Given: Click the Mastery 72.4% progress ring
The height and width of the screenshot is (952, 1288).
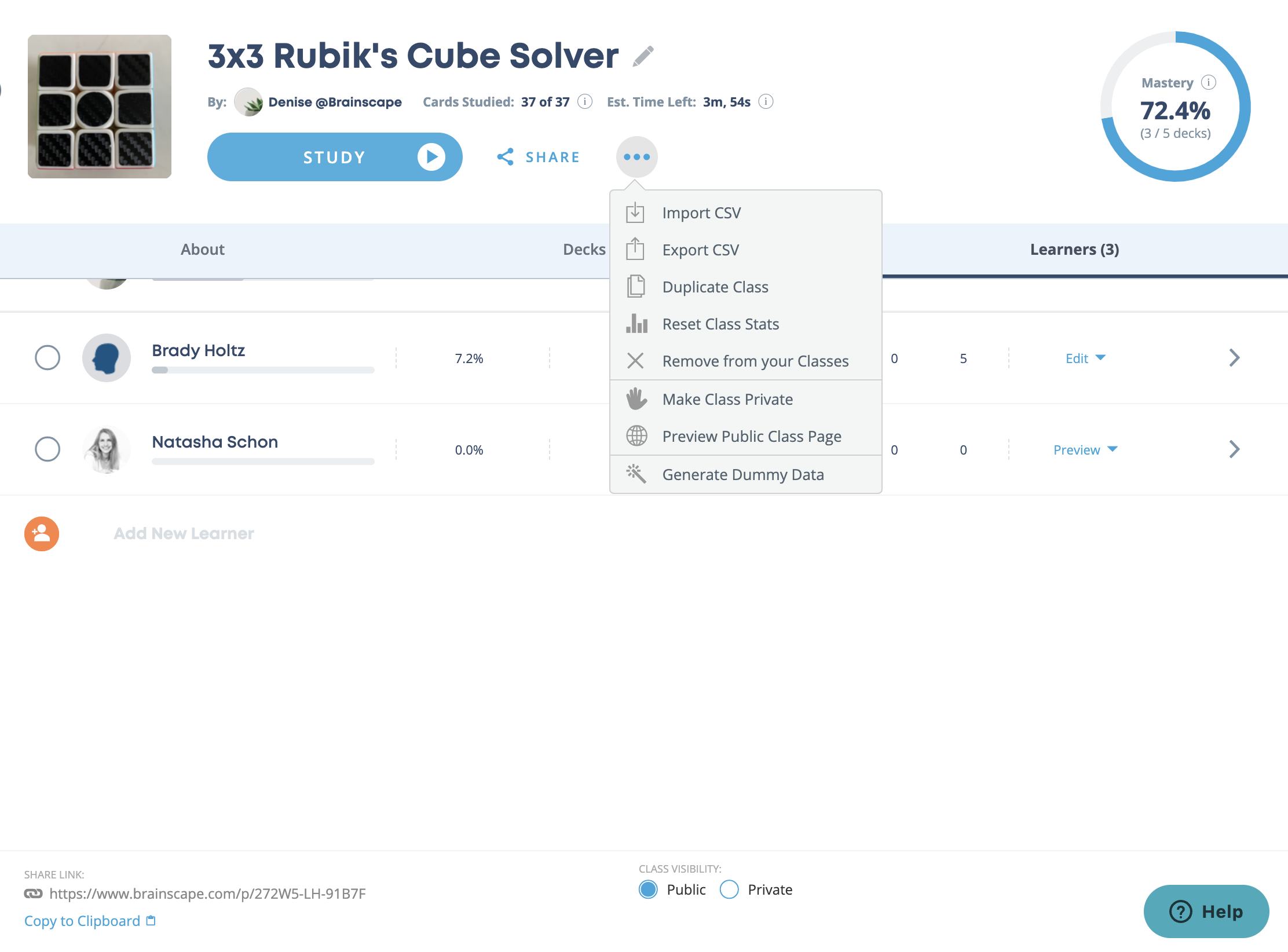Looking at the screenshot, I should 1175,107.
